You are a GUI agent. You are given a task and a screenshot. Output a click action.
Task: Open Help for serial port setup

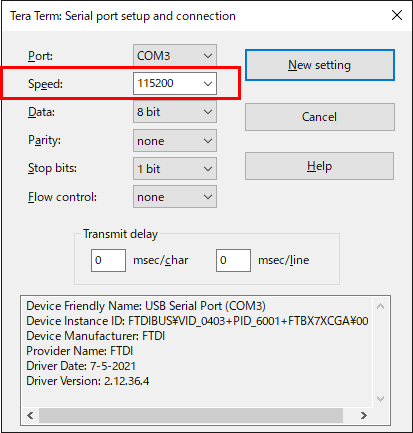coord(320,166)
